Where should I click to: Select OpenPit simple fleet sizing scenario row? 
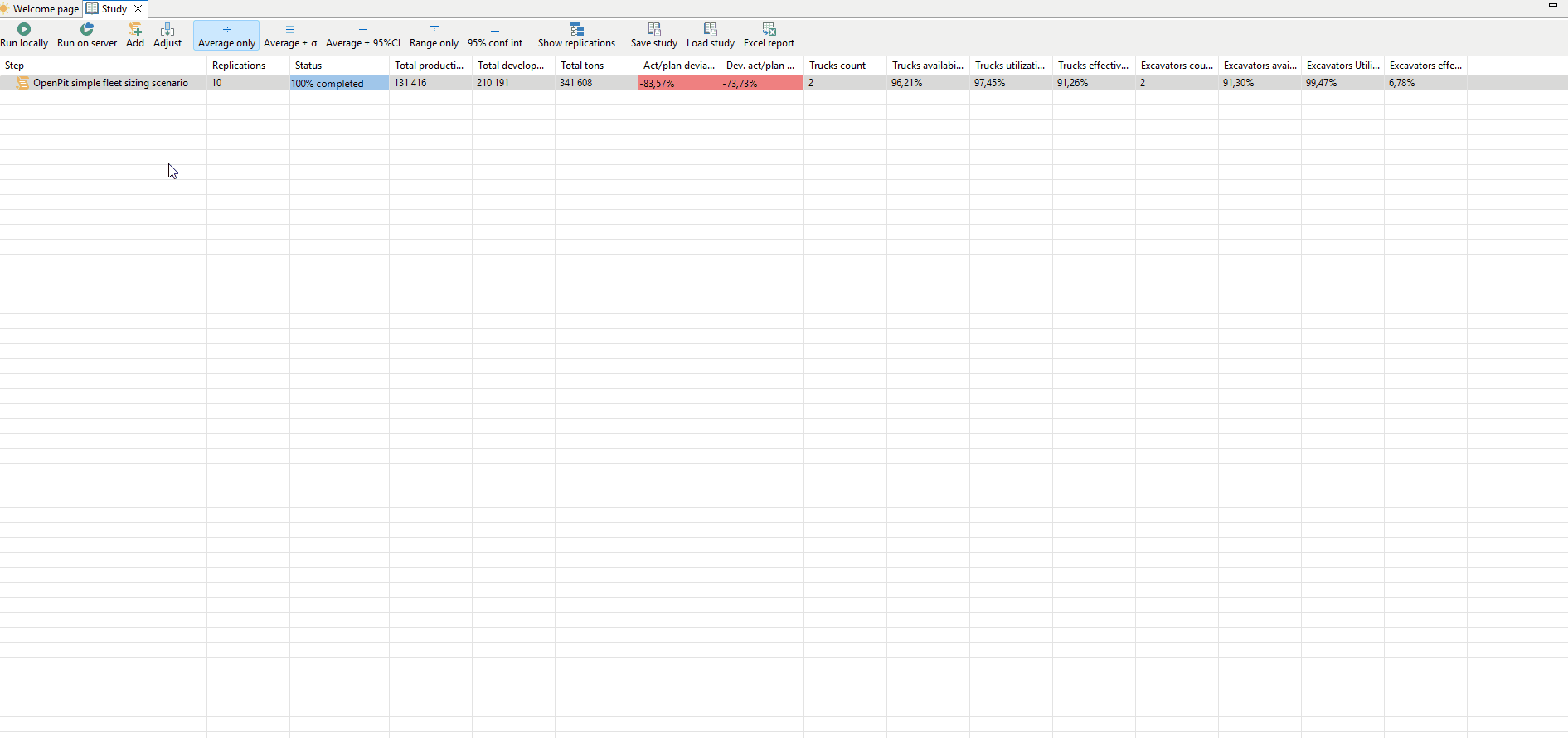coord(784,83)
